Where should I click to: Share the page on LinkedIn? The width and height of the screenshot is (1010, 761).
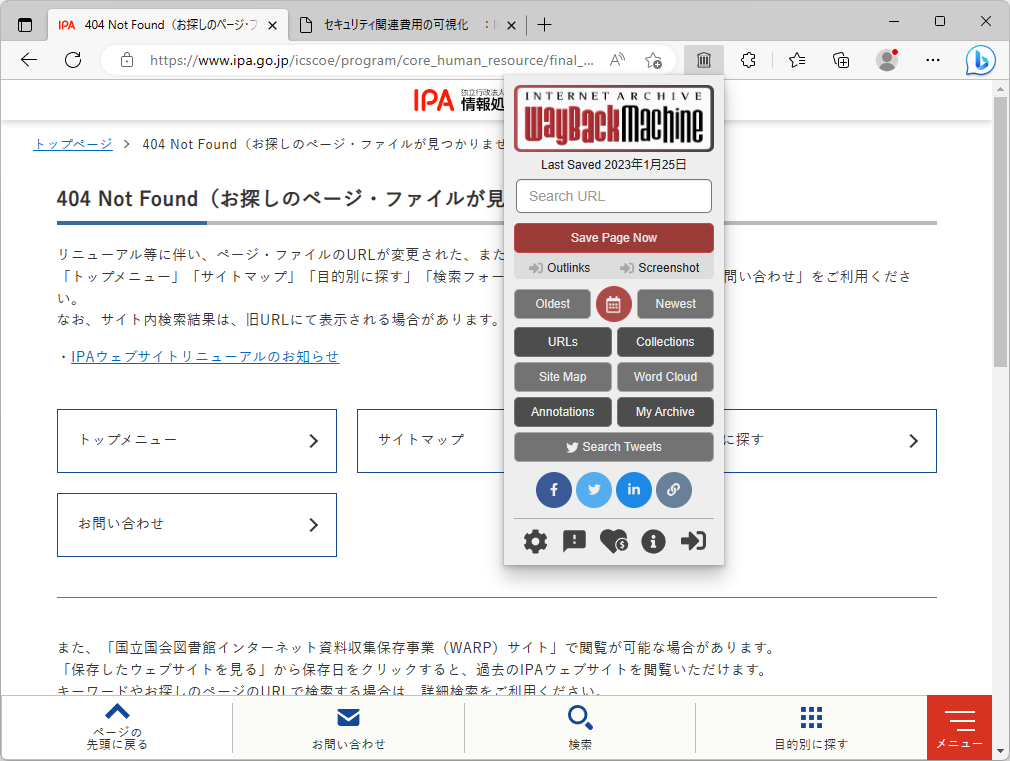point(634,490)
